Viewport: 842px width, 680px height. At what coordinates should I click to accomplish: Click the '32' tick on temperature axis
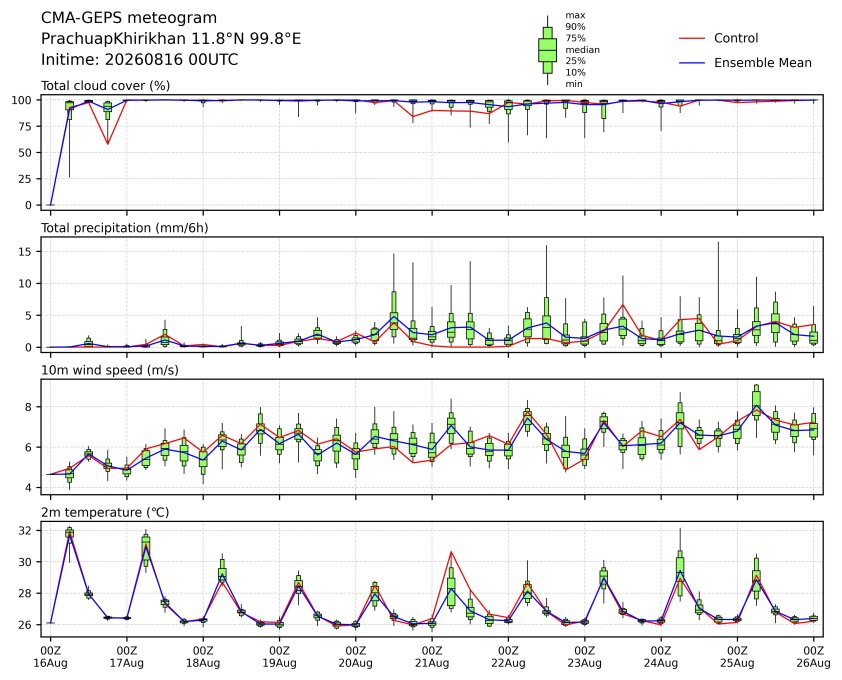[x=25, y=530]
